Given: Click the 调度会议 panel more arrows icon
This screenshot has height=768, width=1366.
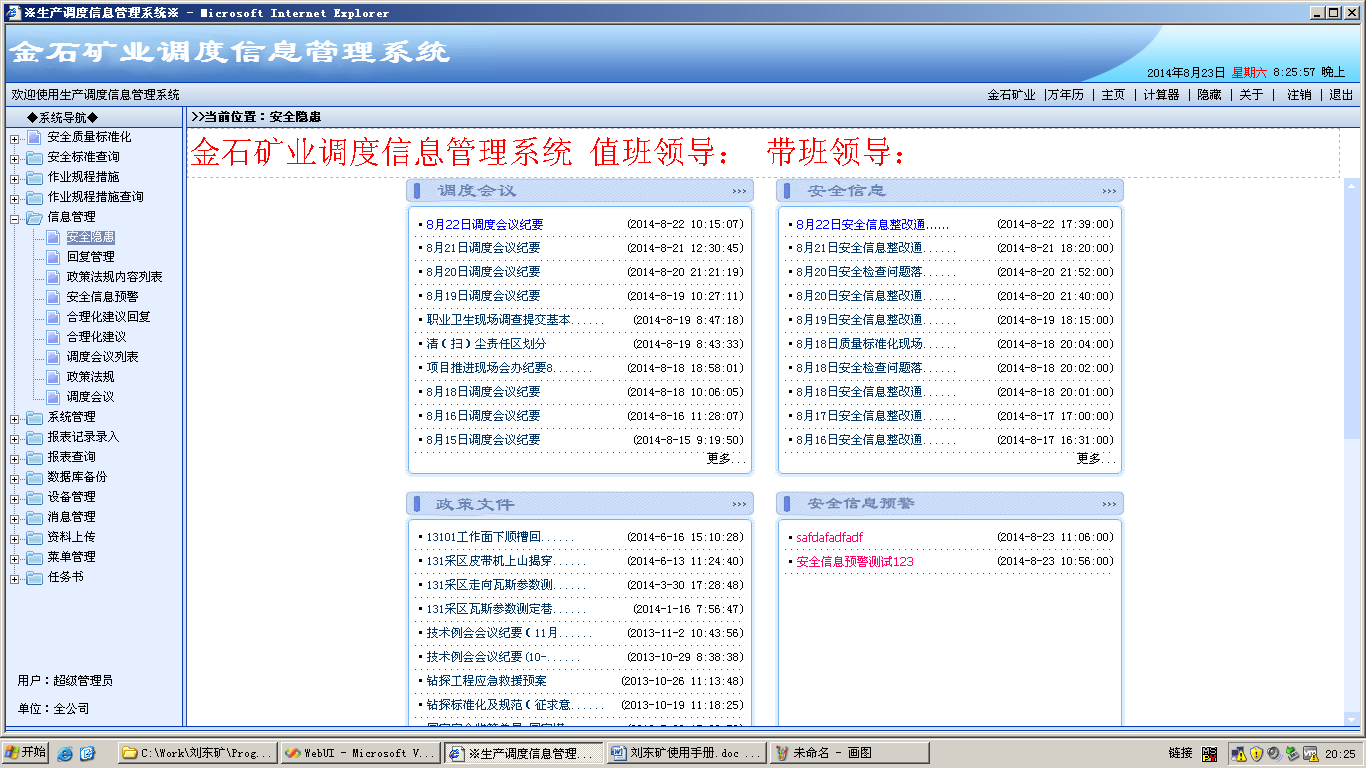Looking at the screenshot, I should coord(739,191).
